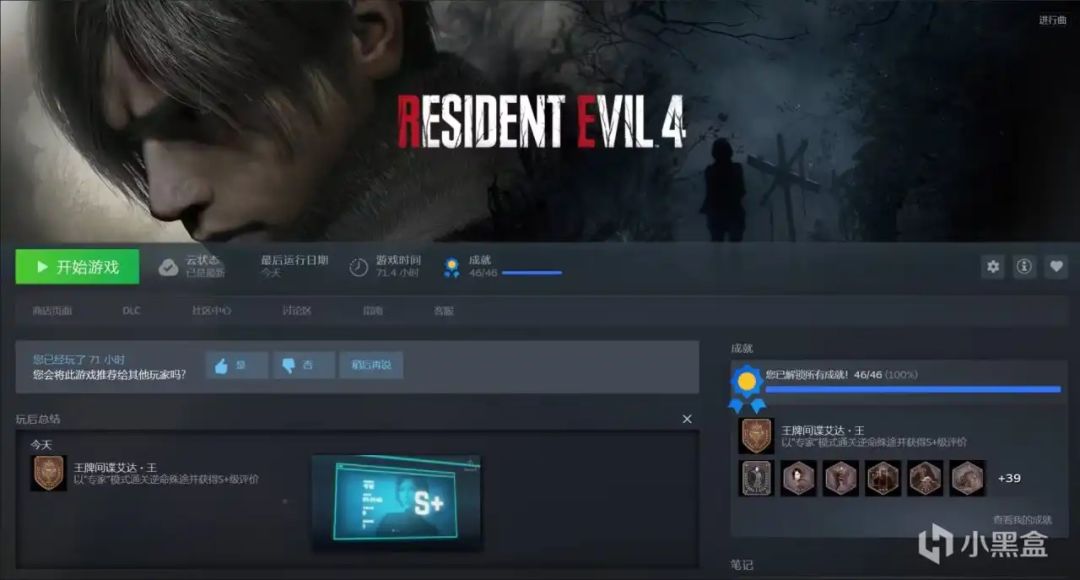Open the 查看我的成就 view my achievements link
Screen dimensions: 1080x580
(x=1022, y=520)
